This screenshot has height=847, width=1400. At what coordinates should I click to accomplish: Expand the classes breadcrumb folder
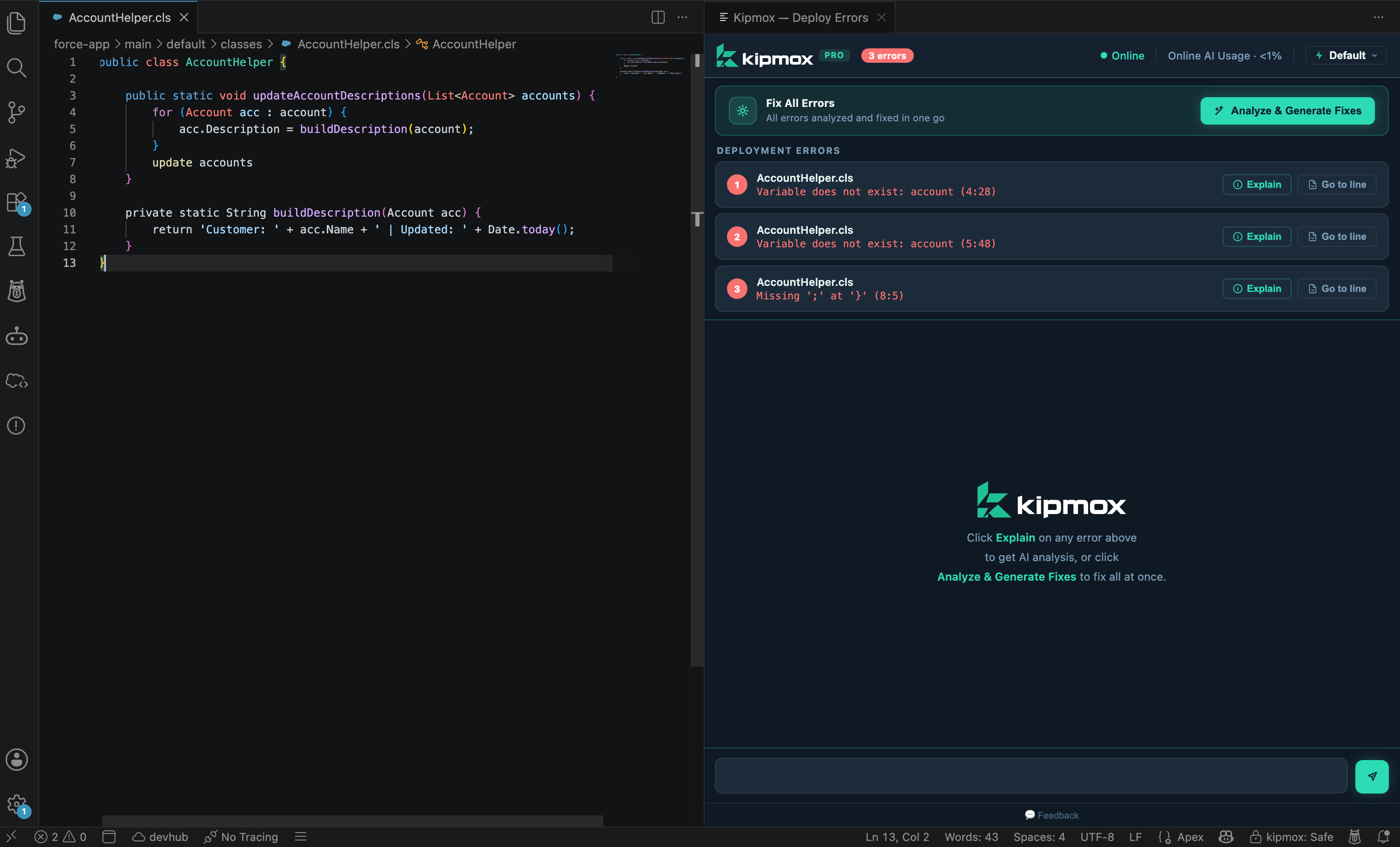[x=241, y=44]
